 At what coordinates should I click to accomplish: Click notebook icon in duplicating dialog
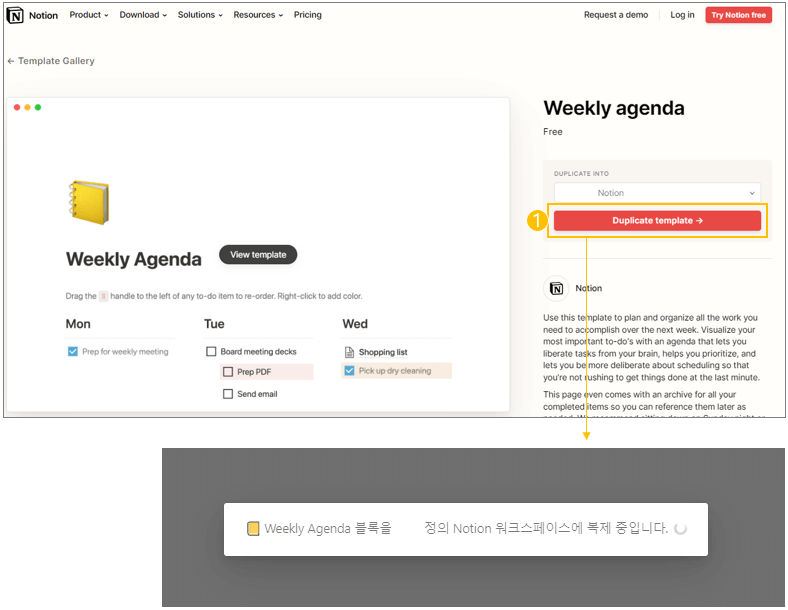click(x=253, y=529)
